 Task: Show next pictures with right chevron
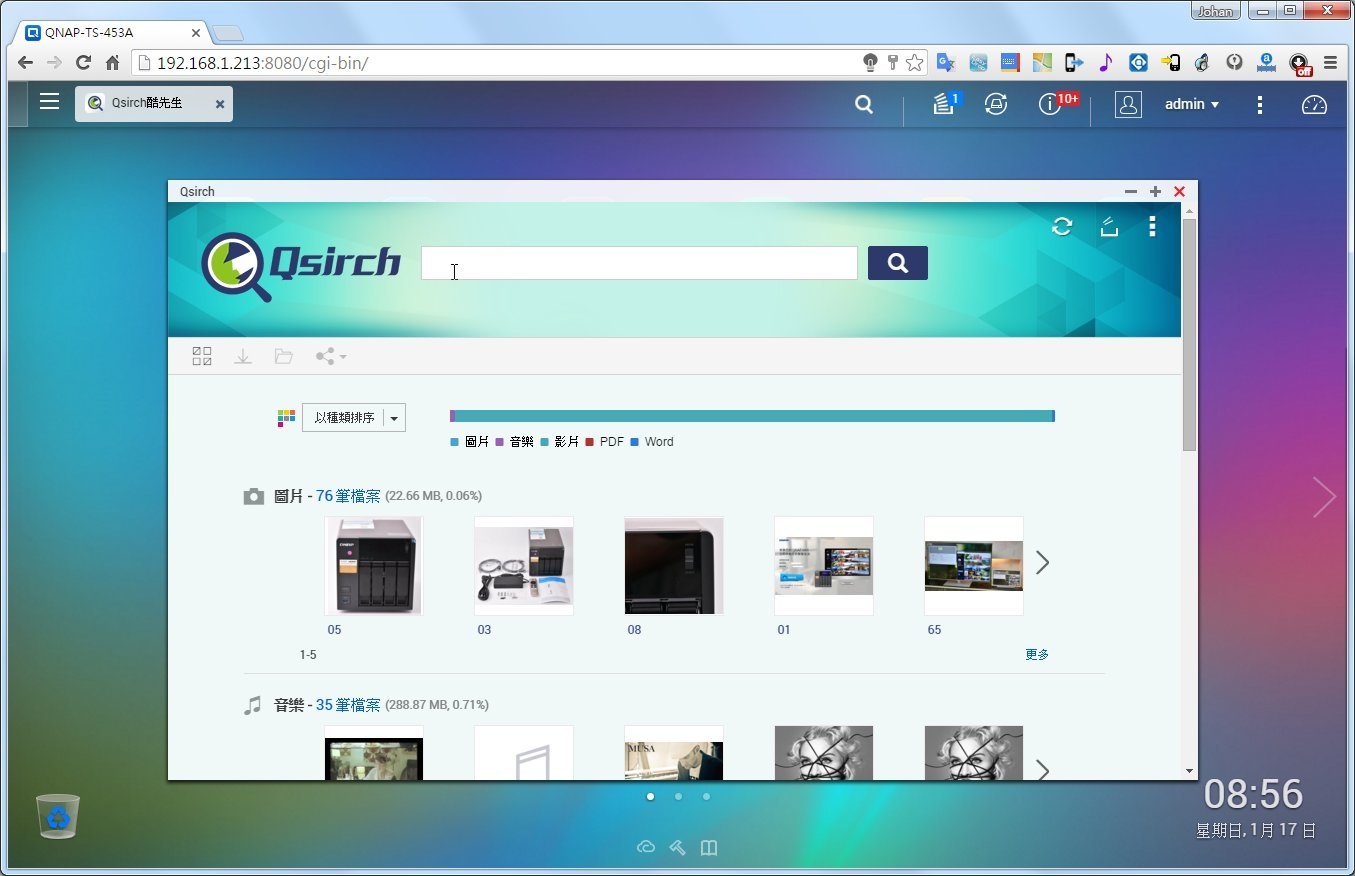(x=1042, y=563)
